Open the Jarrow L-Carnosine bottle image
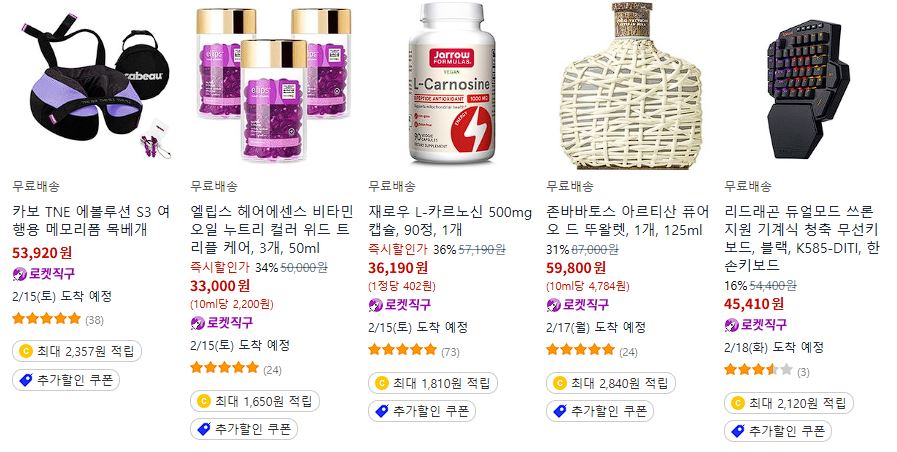Image resolution: width=897 pixels, height=452 pixels. (452, 86)
